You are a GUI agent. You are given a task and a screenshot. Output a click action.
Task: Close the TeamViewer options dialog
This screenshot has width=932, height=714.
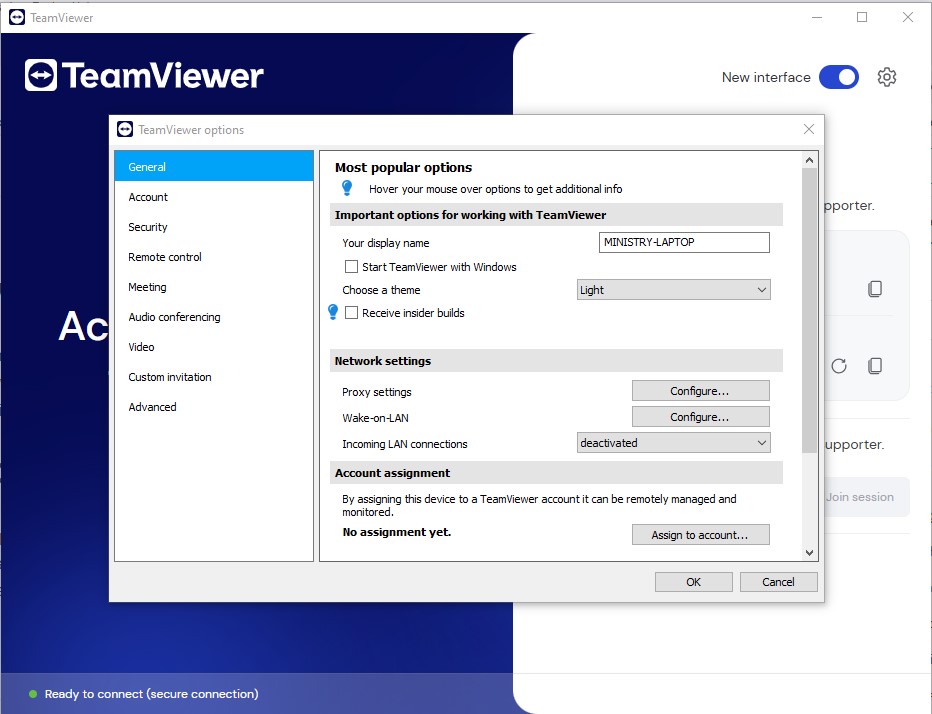(x=808, y=129)
